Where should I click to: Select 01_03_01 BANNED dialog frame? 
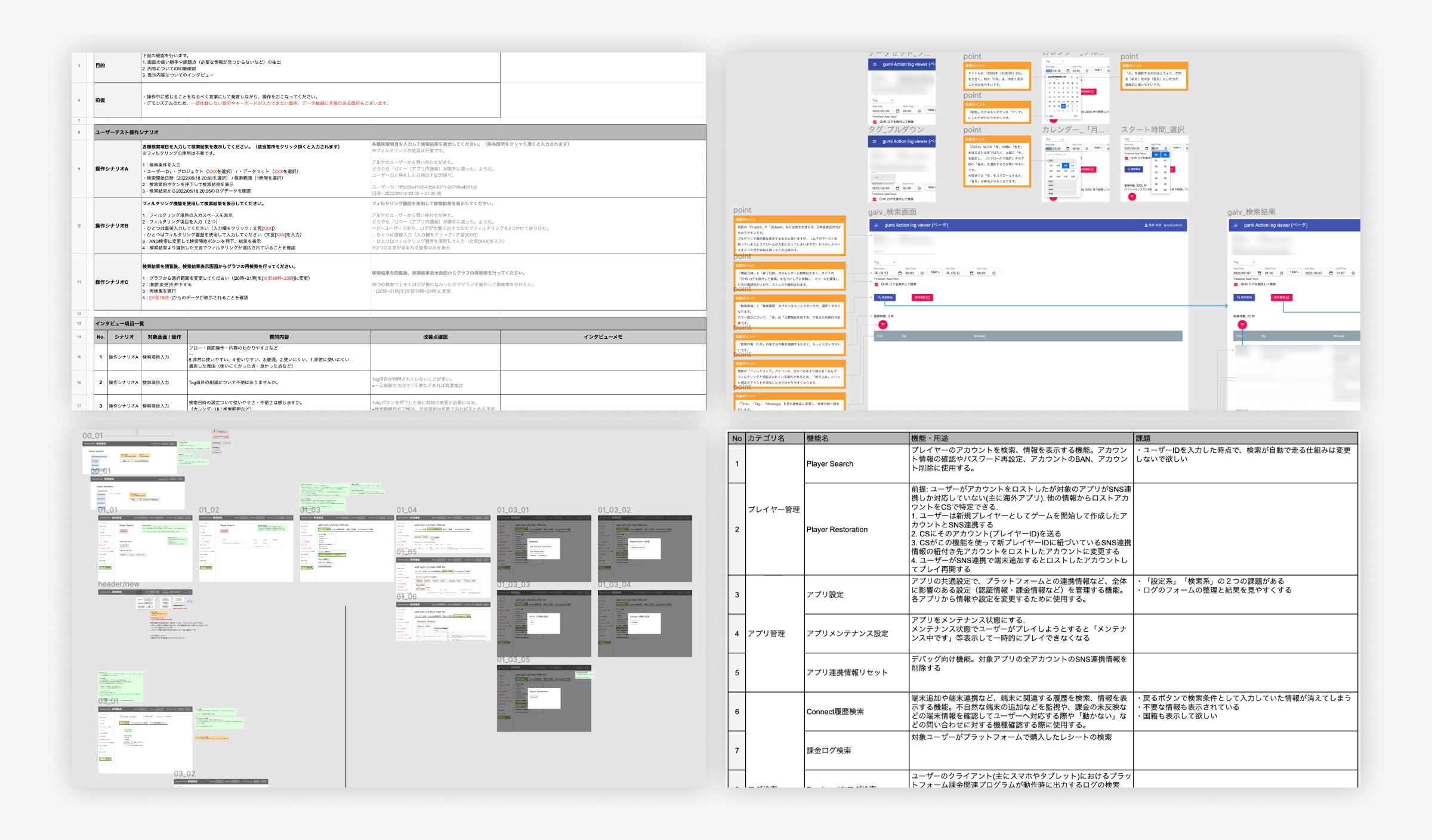(544, 548)
